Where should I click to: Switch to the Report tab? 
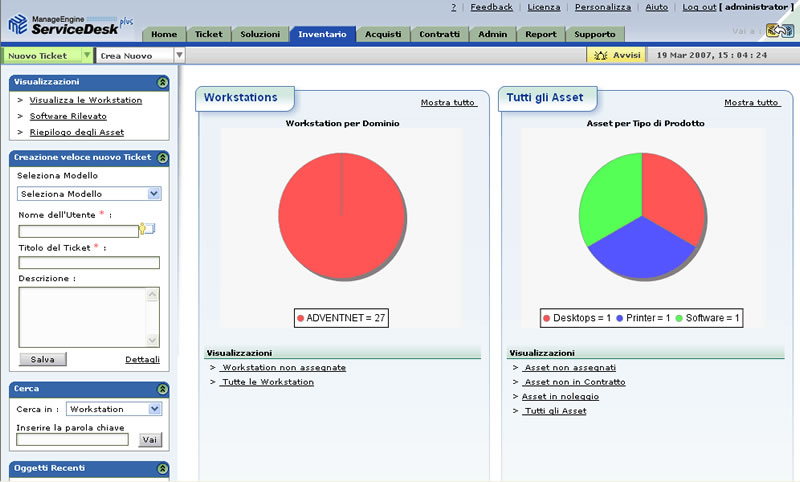click(540, 34)
